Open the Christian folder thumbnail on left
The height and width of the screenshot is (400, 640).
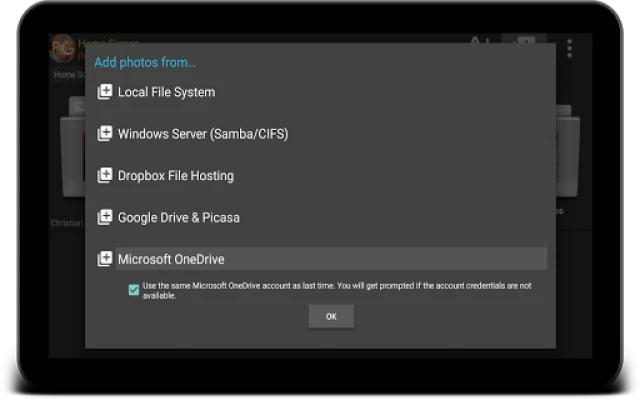(68, 160)
